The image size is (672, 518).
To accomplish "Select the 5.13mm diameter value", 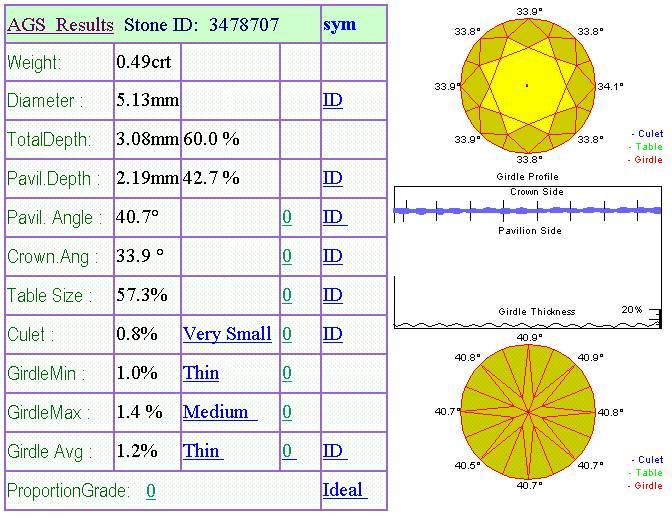I will (147, 100).
